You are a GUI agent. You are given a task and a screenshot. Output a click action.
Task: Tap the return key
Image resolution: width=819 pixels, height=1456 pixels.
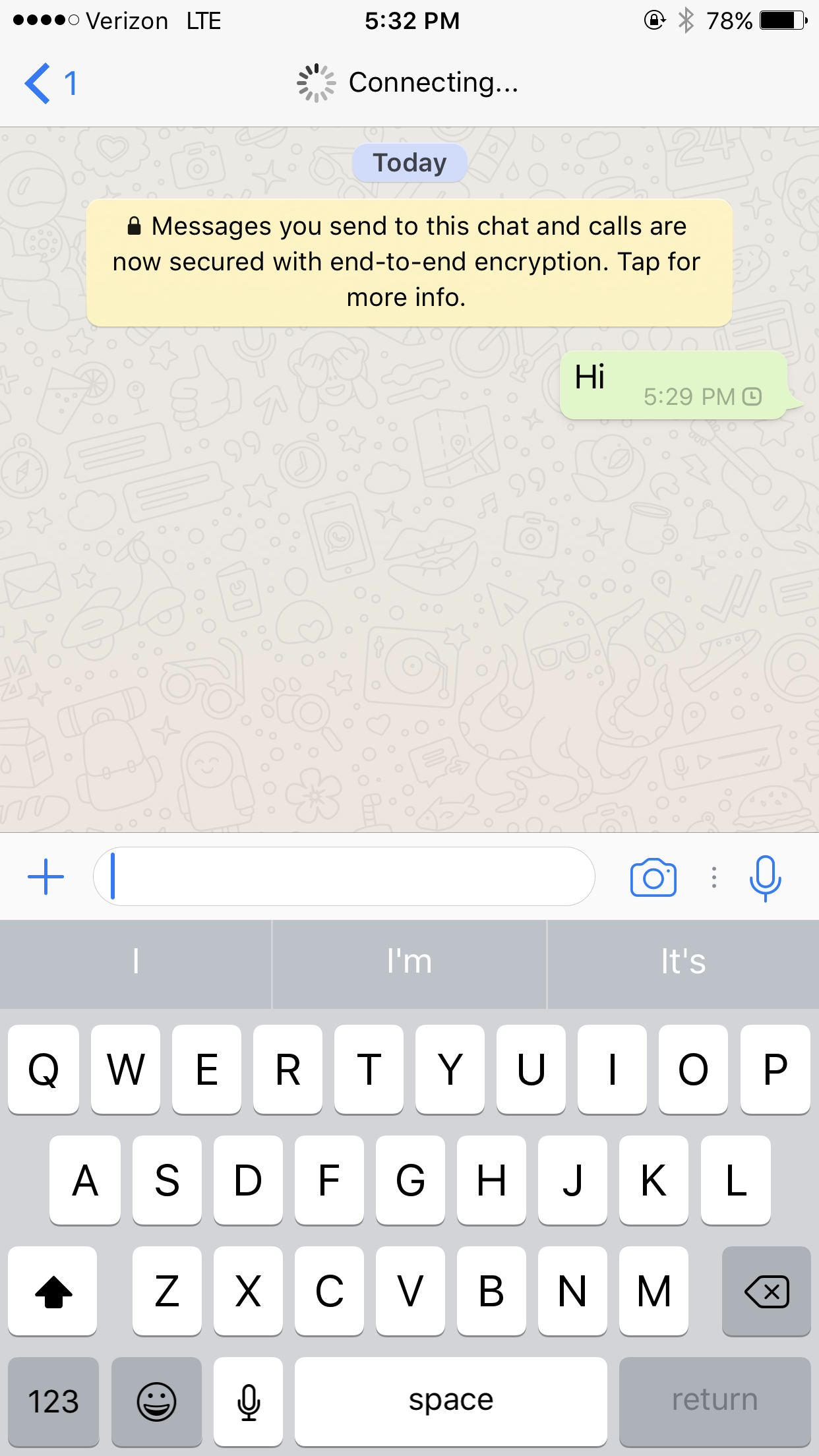(715, 1401)
